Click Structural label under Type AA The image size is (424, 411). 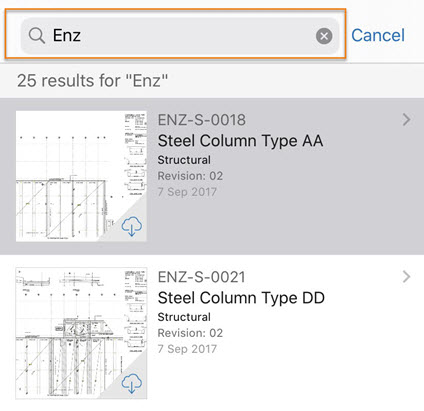click(184, 160)
